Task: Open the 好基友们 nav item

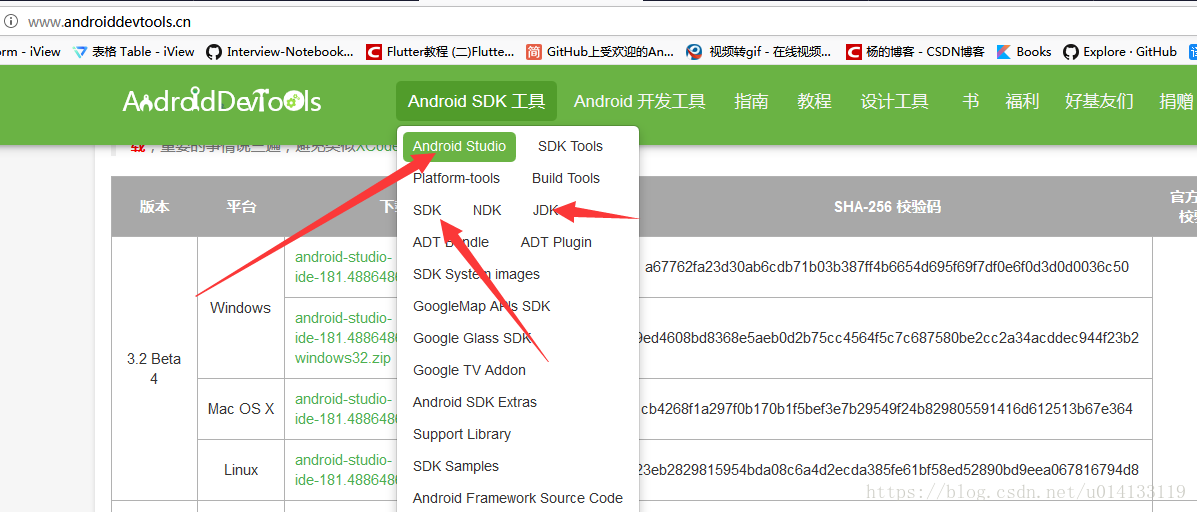Action: pyautogui.click(x=1099, y=101)
